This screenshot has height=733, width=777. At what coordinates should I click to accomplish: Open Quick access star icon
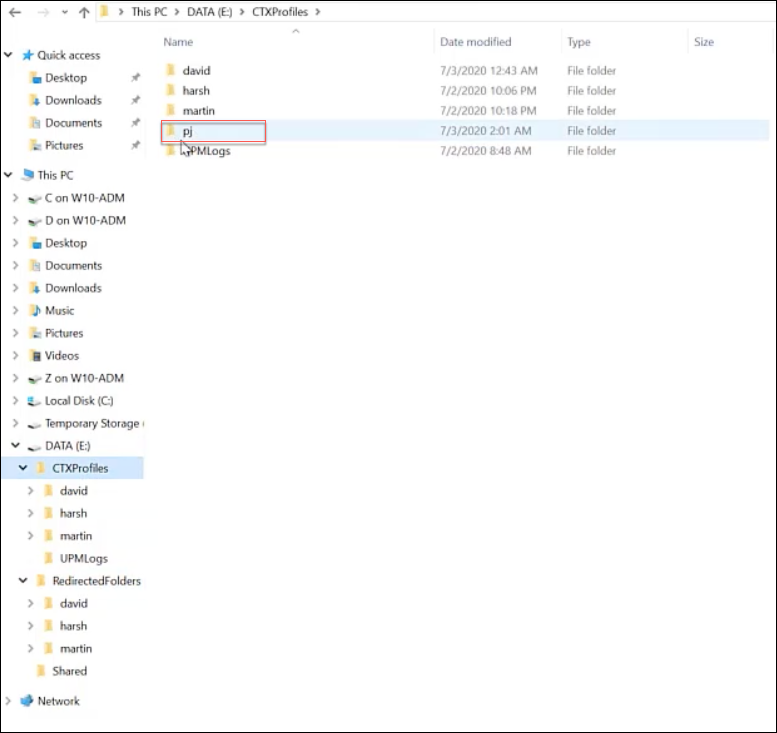28,55
